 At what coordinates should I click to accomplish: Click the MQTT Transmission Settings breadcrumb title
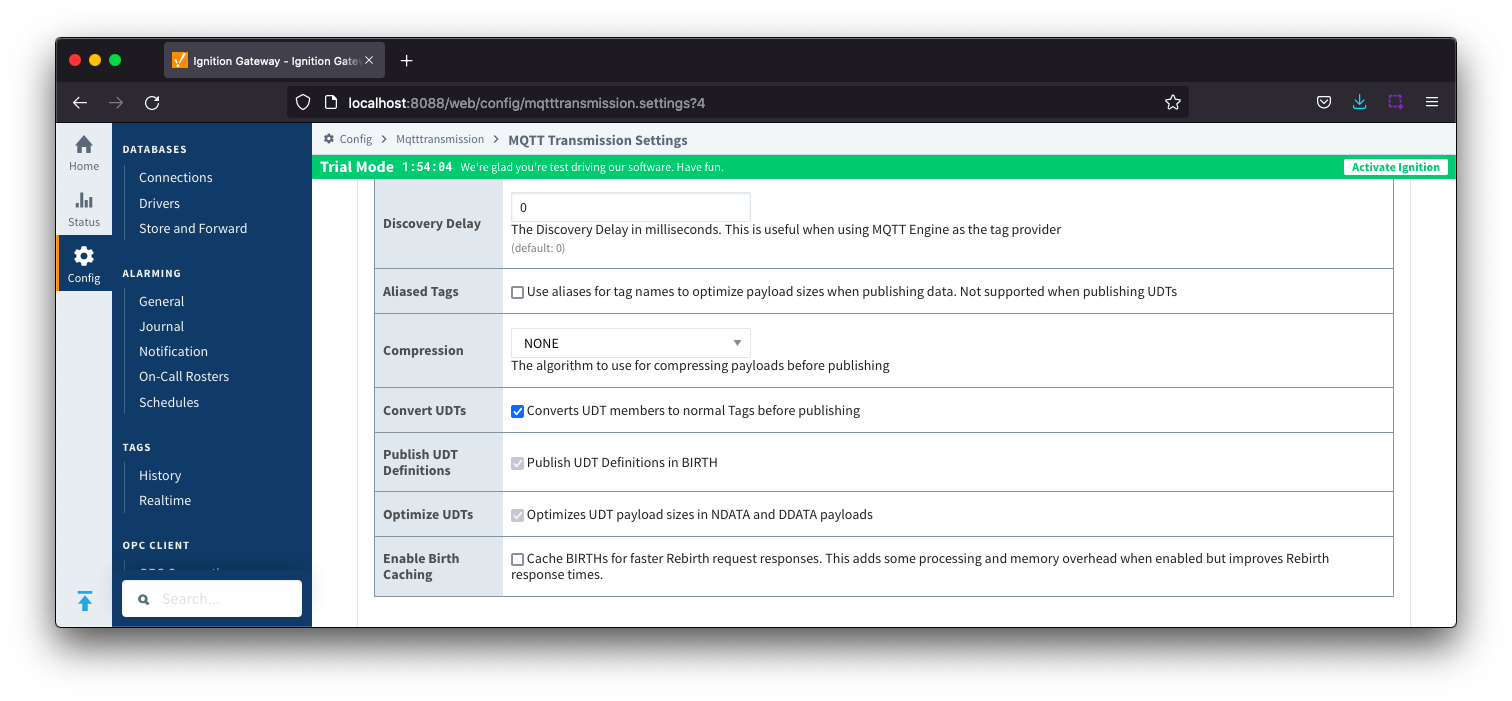tap(598, 140)
